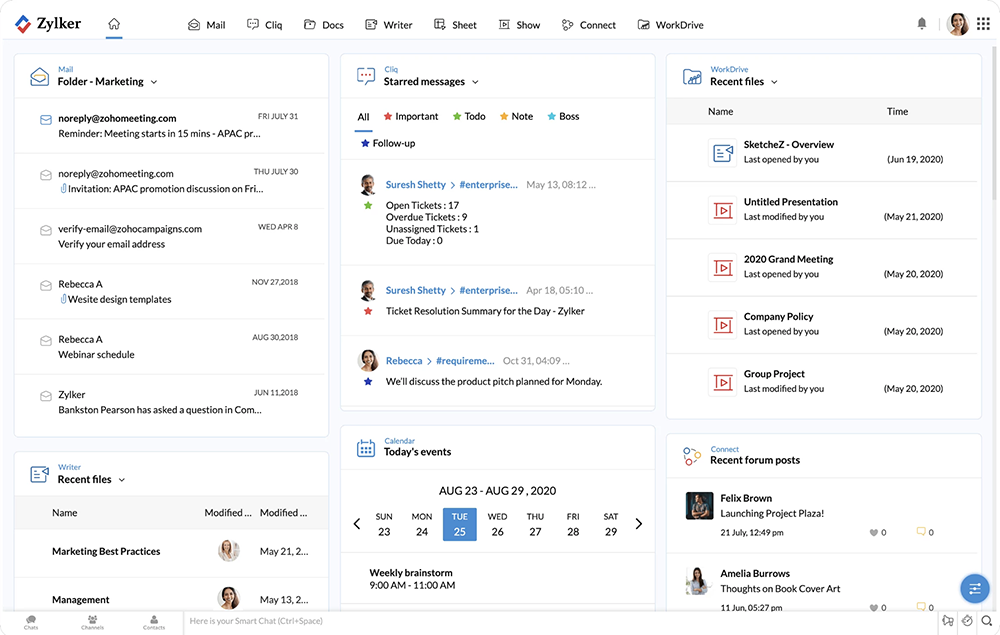Filter by Note orange star
The height and width of the screenshot is (635, 1000).
pyautogui.click(x=516, y=117)
